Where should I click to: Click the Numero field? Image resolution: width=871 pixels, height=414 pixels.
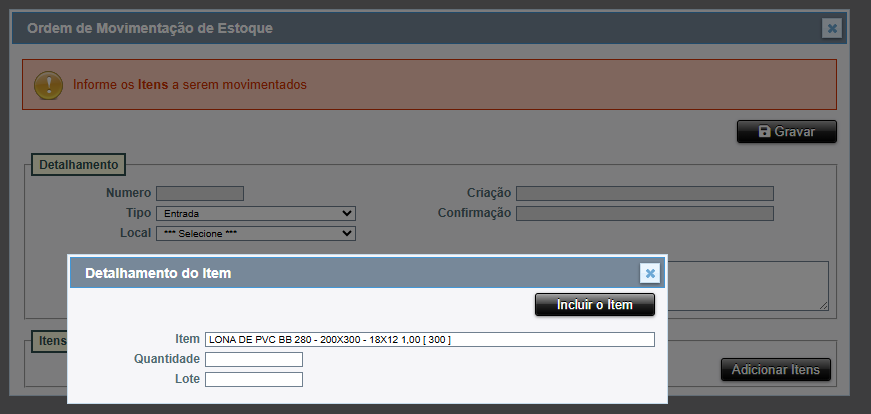200,193
